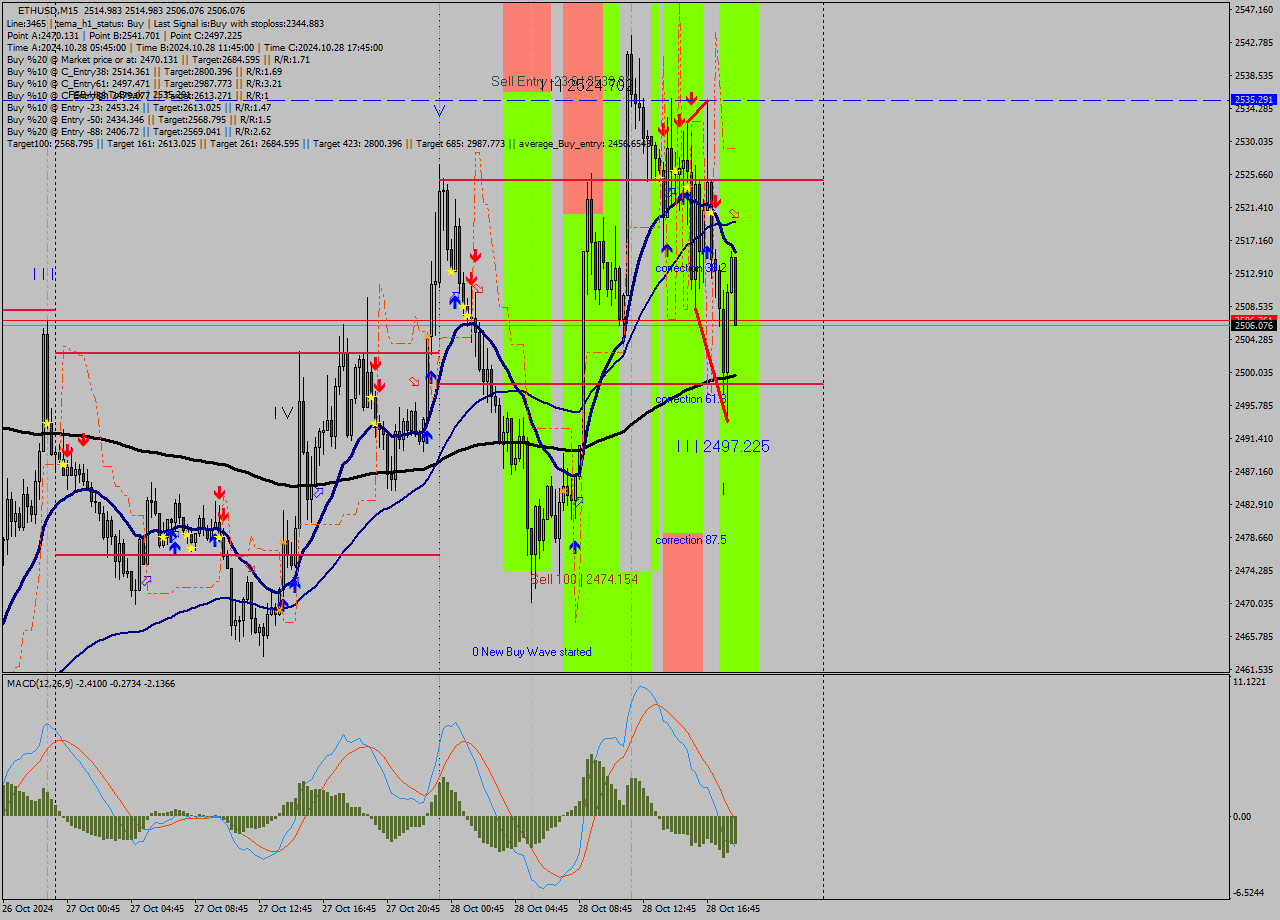The image size is (1280, 920).
Task: Select the 'Sell 100 | 2474.154' label
Action: [584, 579]
